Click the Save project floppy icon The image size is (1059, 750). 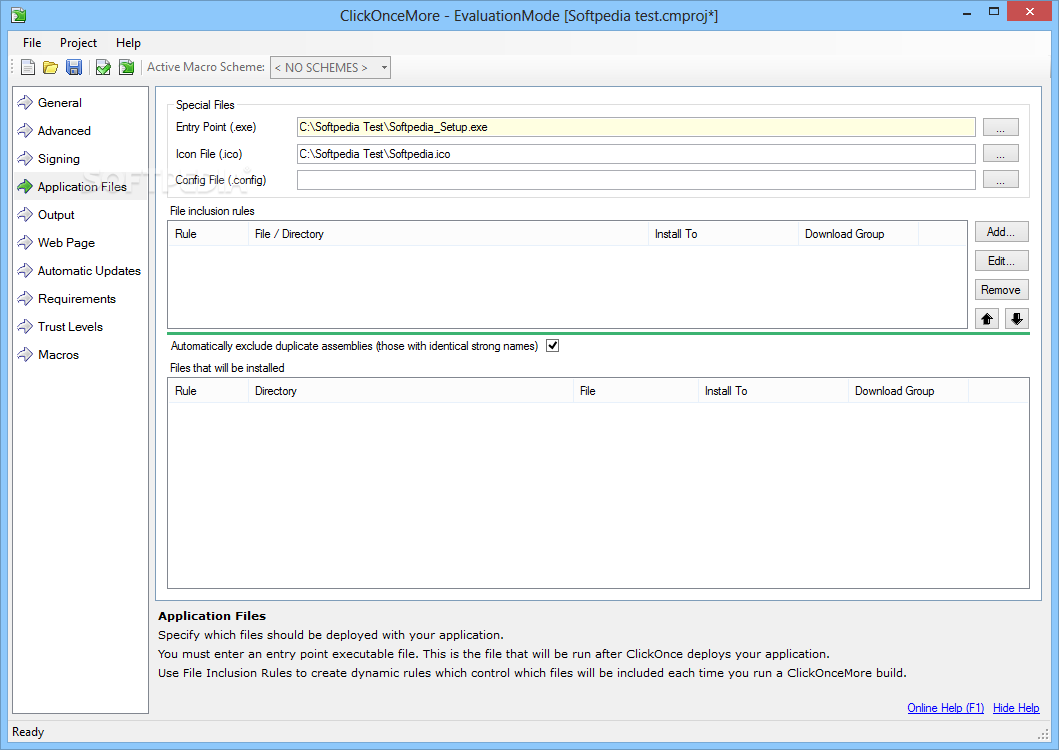coord(74,67)
